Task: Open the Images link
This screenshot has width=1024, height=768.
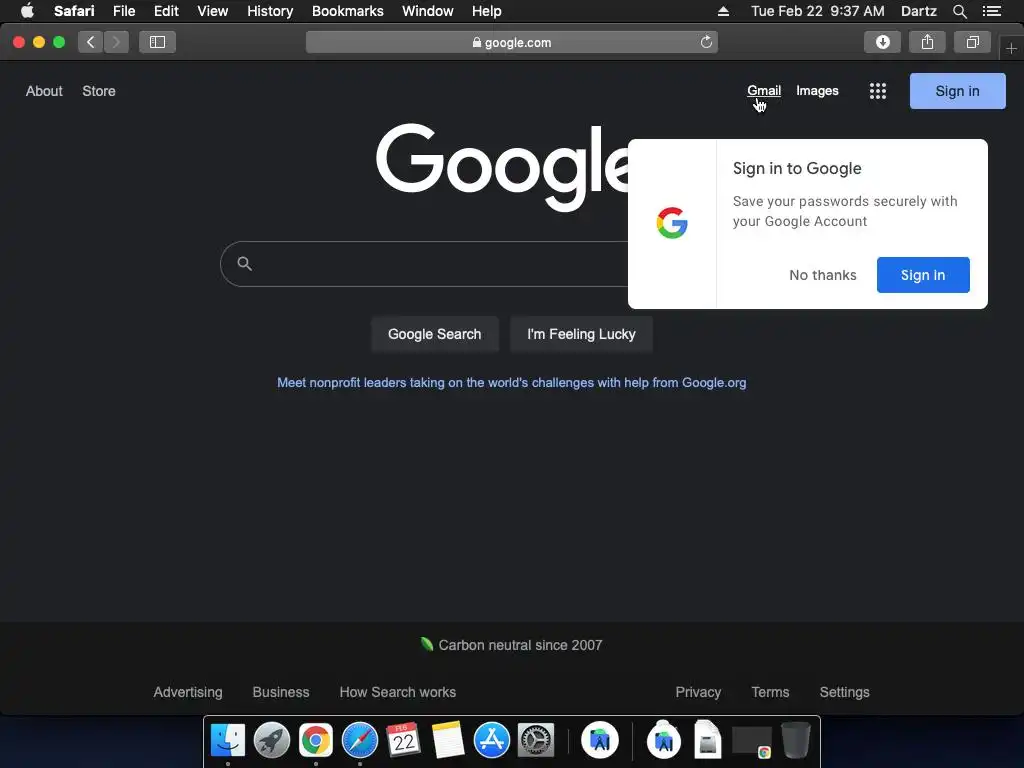Action: (x=817, y=91)
